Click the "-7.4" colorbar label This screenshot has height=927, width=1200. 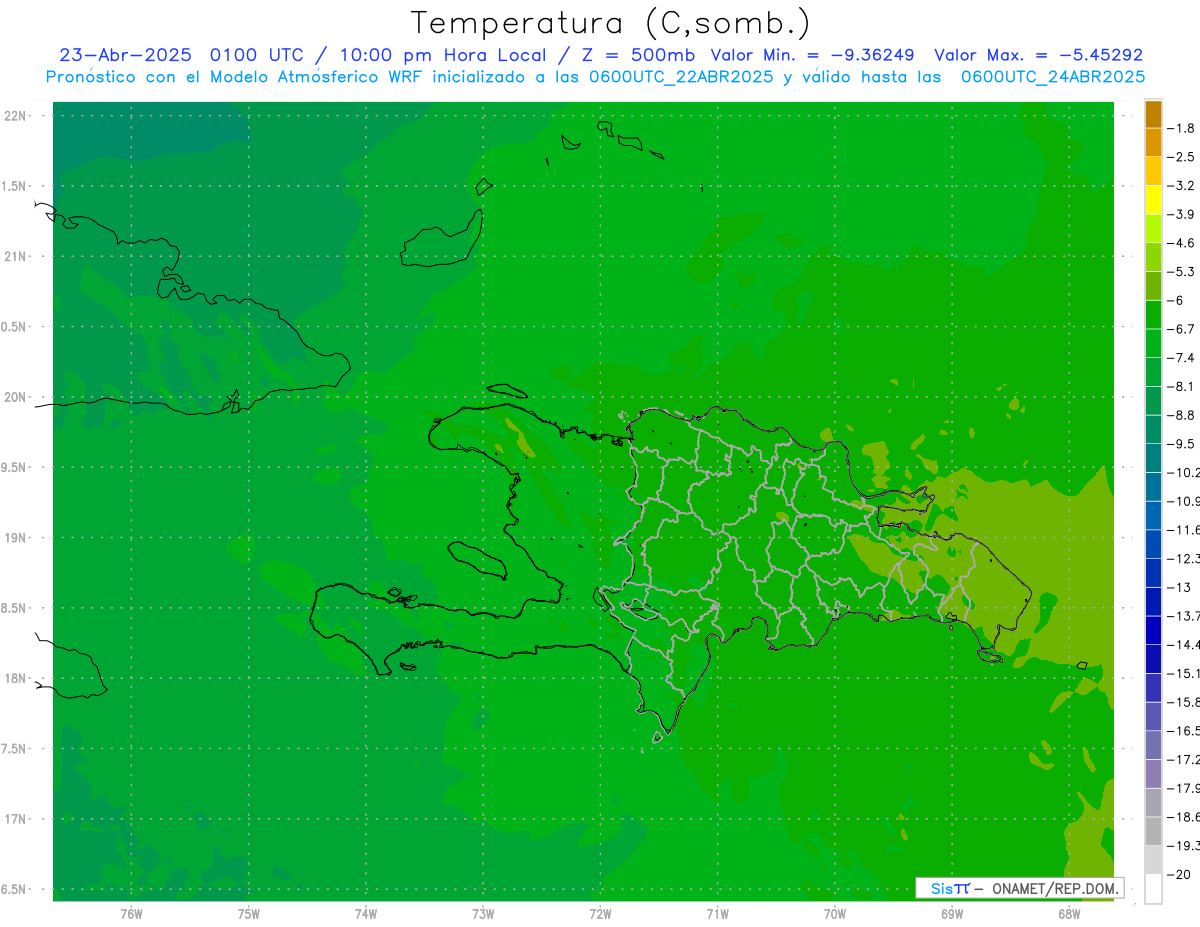click(x=1183, y=358)
